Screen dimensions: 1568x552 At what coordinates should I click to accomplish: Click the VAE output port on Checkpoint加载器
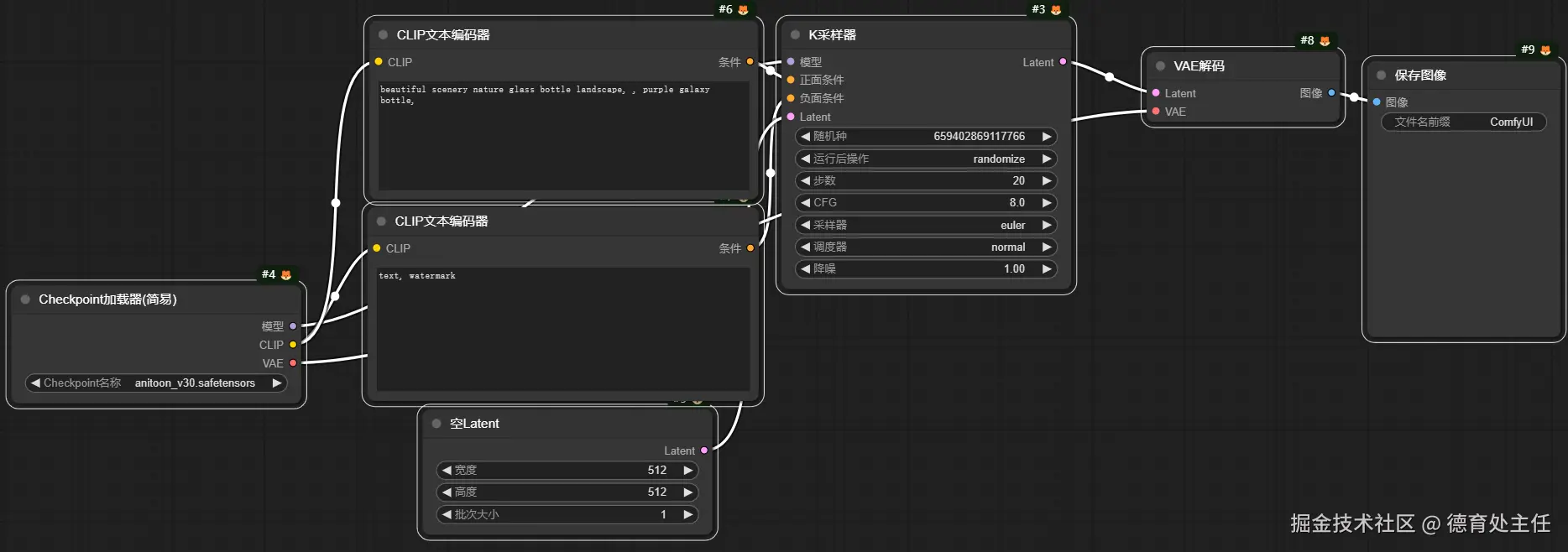(293, 363)
